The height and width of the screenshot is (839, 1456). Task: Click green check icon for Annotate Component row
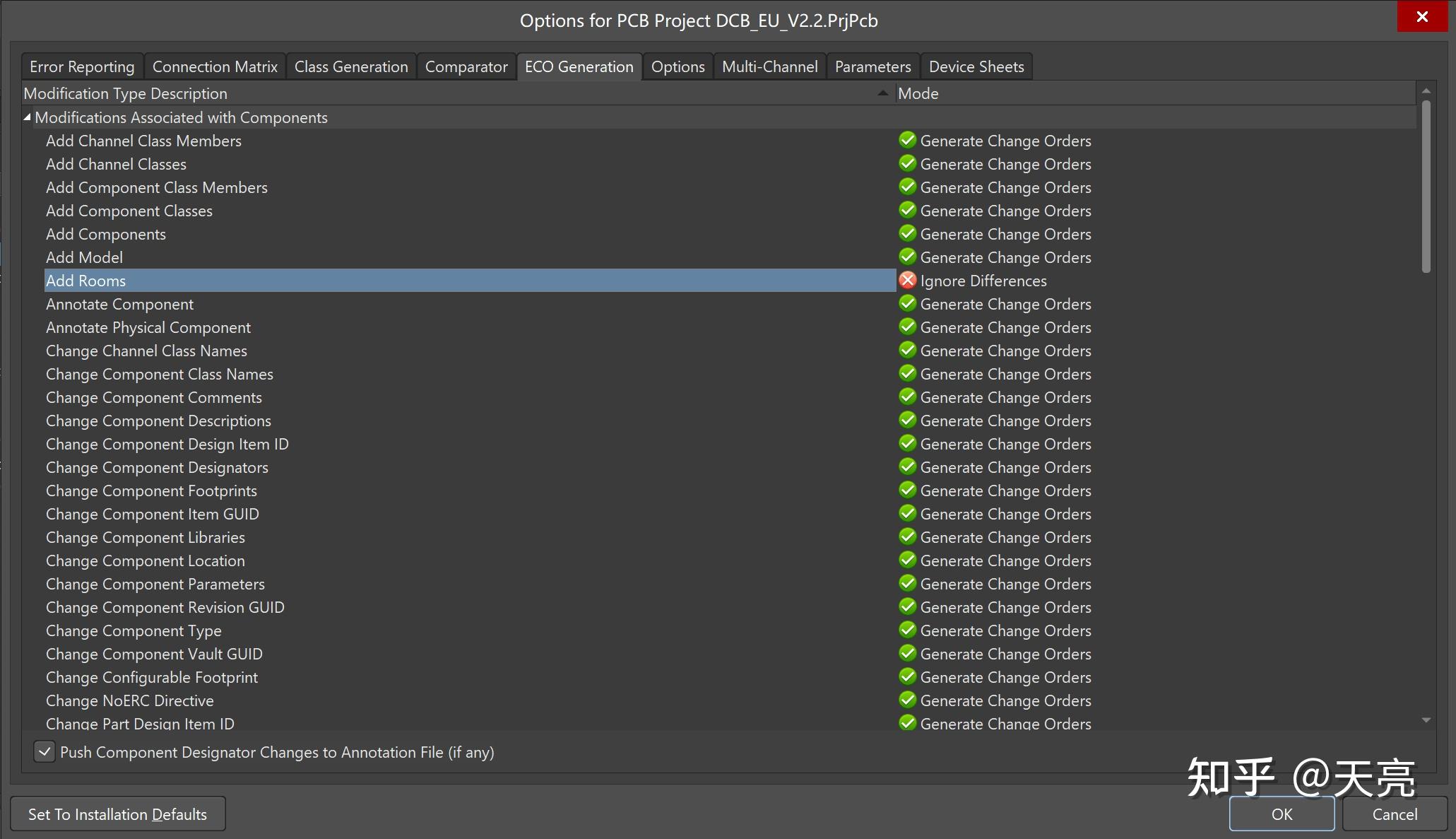coord(908,304)
